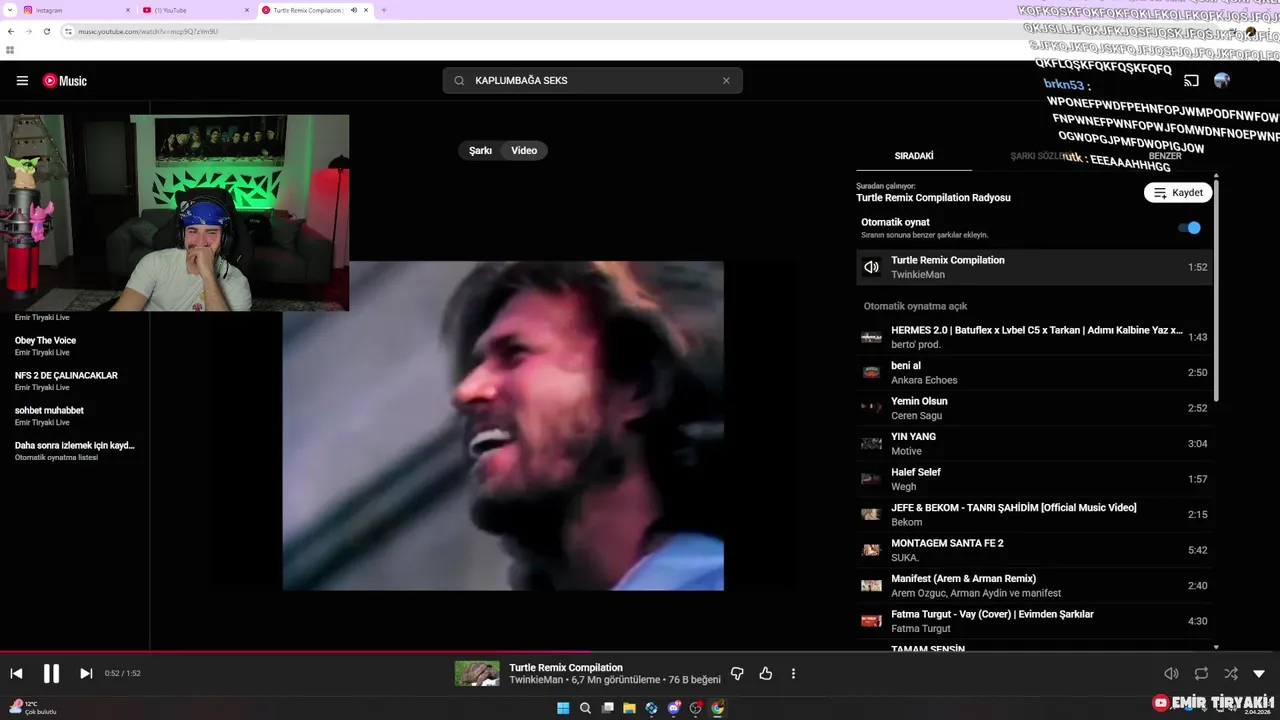Select the SIRADAKİ tab
1280x720 pixels.
(914, 156)
